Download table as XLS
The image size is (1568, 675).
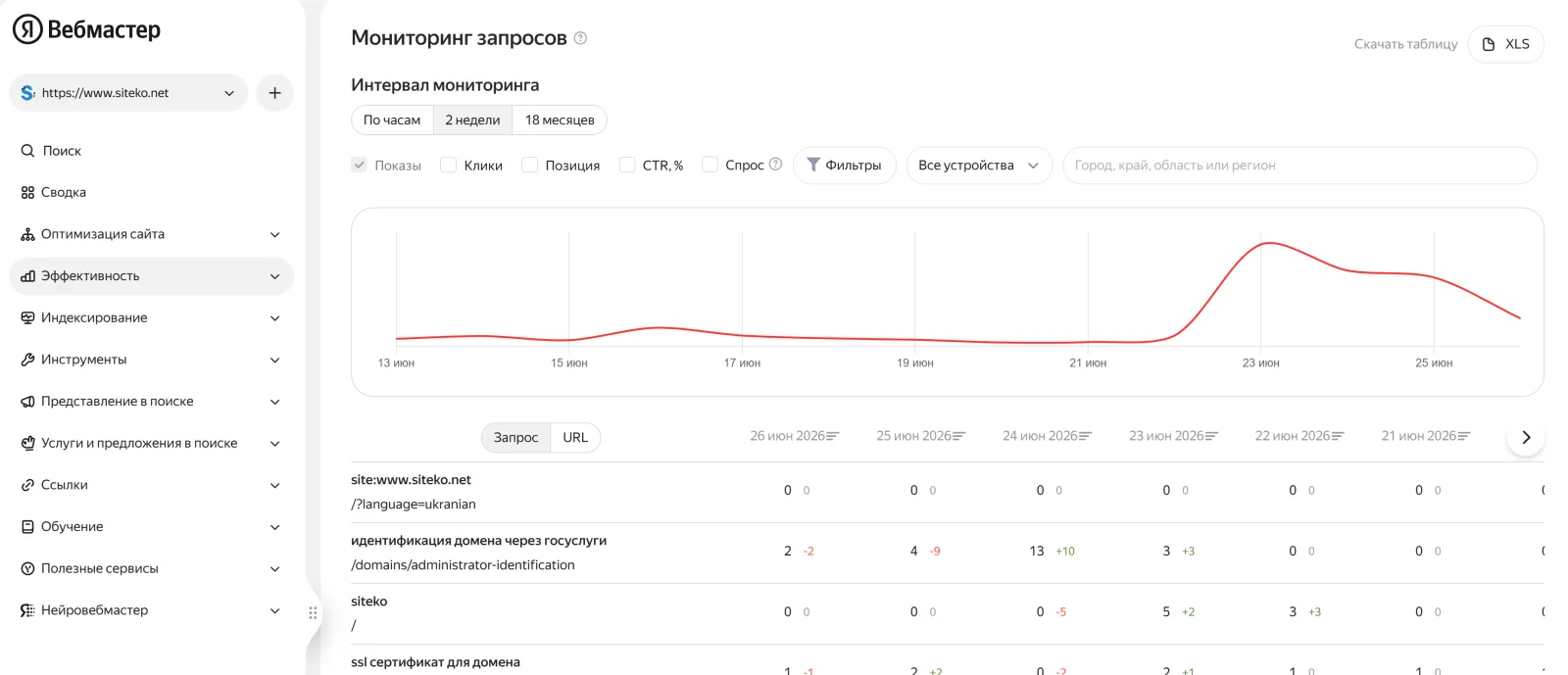1505,44
